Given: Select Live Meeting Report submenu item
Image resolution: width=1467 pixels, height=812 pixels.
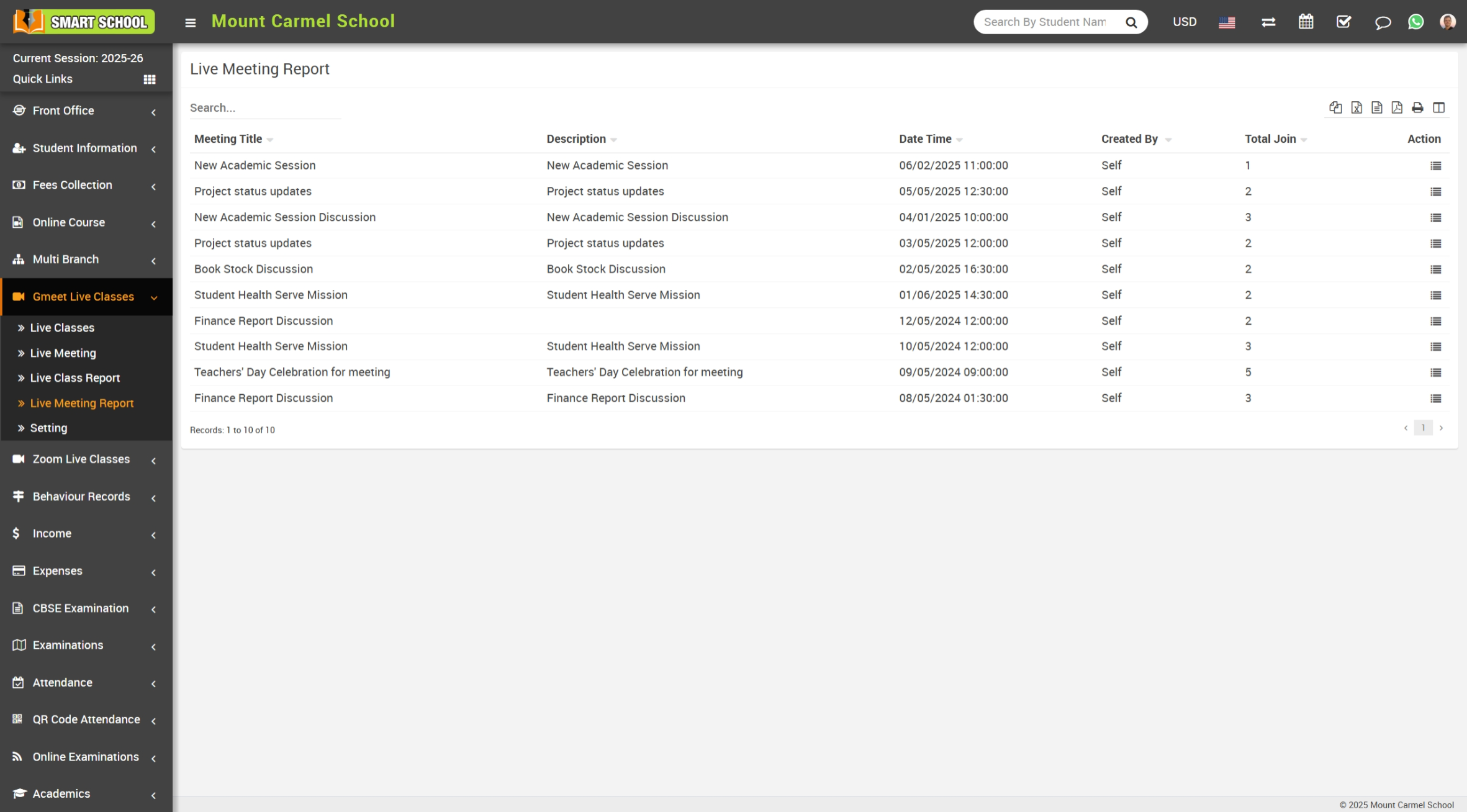Looking at the screenshot, I should [81, 404].
